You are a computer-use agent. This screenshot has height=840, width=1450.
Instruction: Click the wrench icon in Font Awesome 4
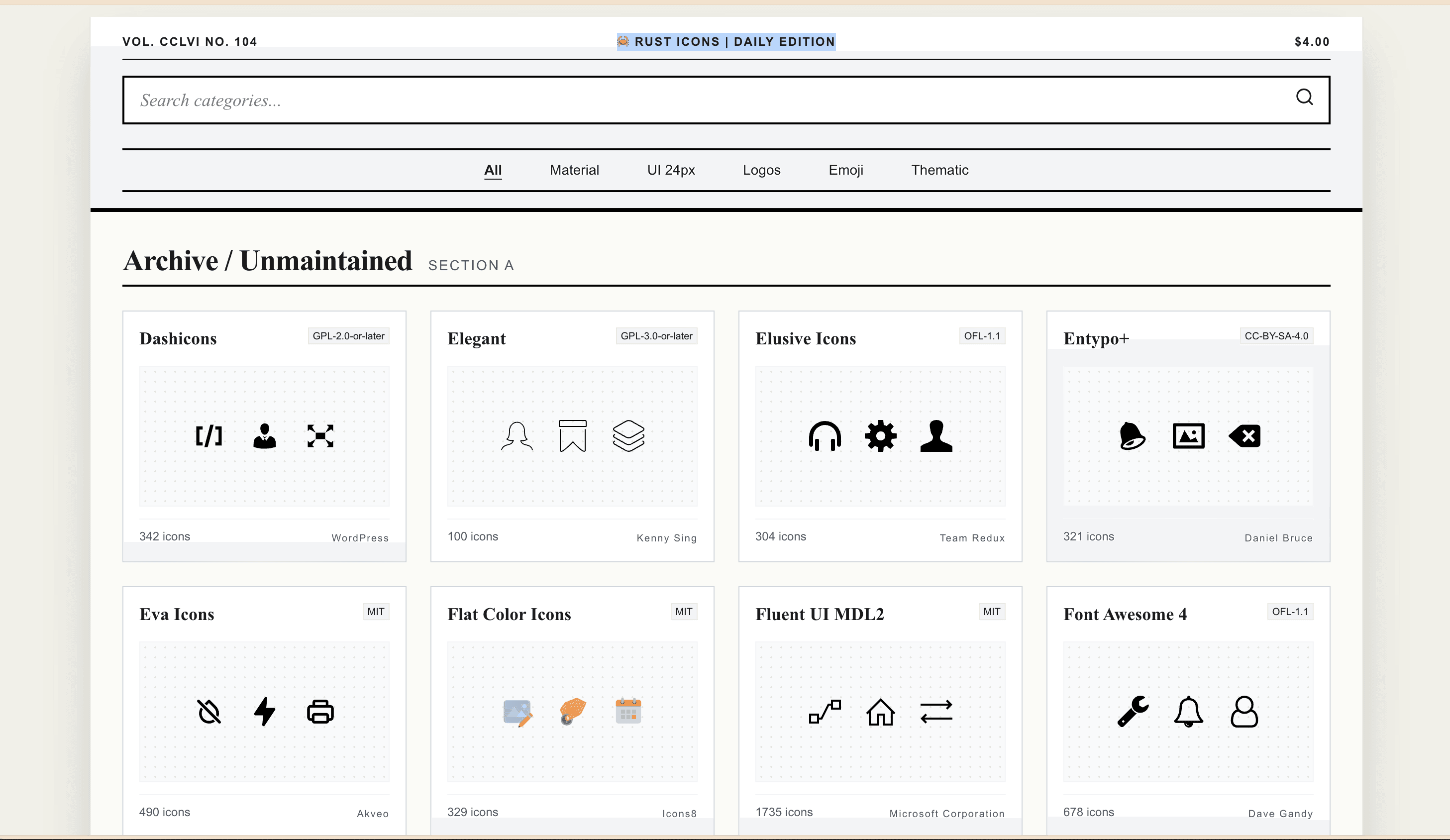tap(1133, 712)
